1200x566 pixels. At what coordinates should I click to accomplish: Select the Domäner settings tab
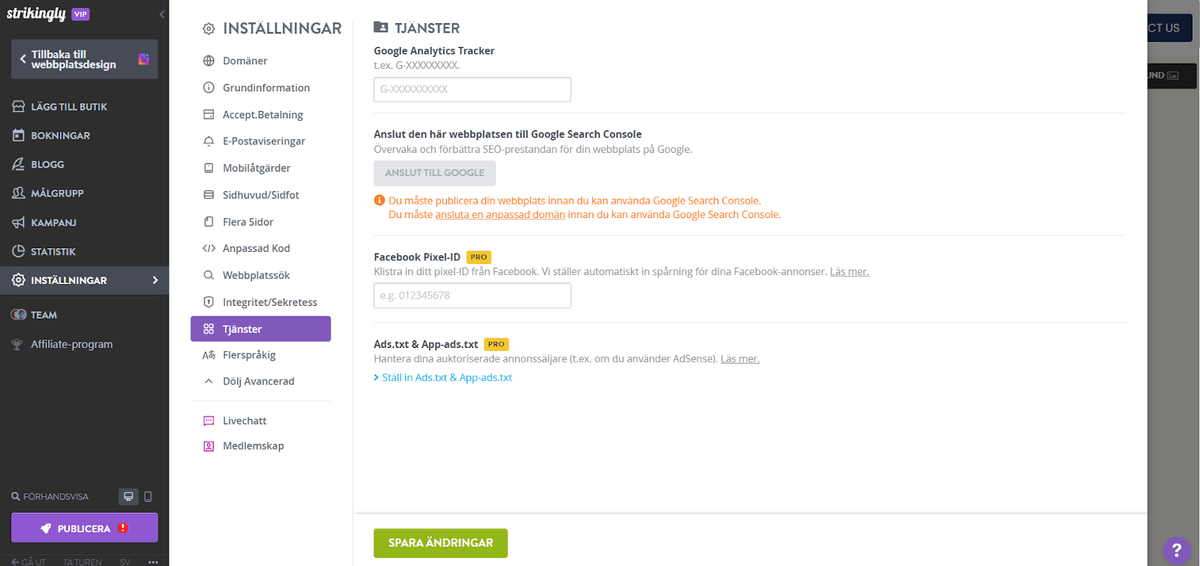coord(245,61)
